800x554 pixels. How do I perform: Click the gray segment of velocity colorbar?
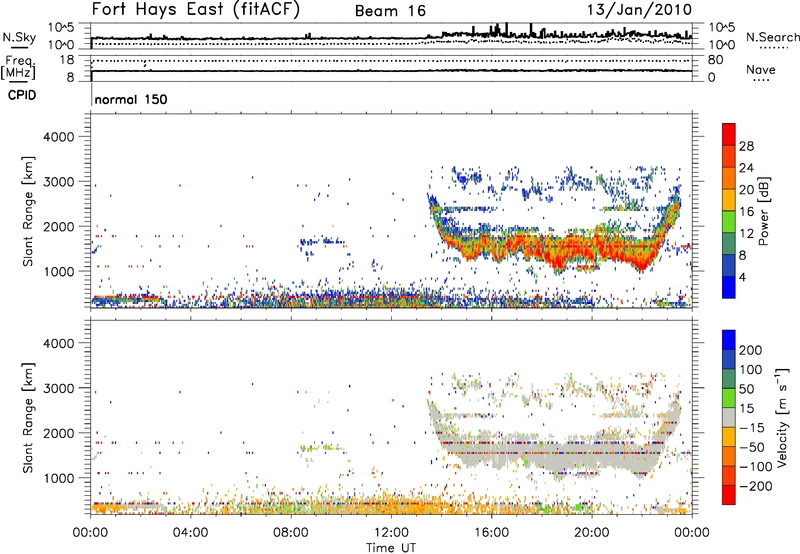(729, 418)
